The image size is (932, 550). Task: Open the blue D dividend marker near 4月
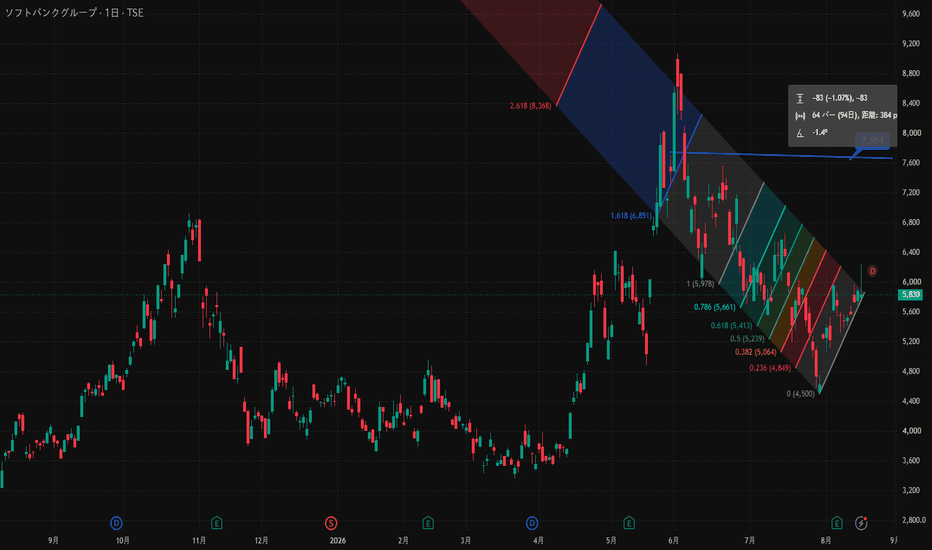pyautogui.click(x=532, y=523)
